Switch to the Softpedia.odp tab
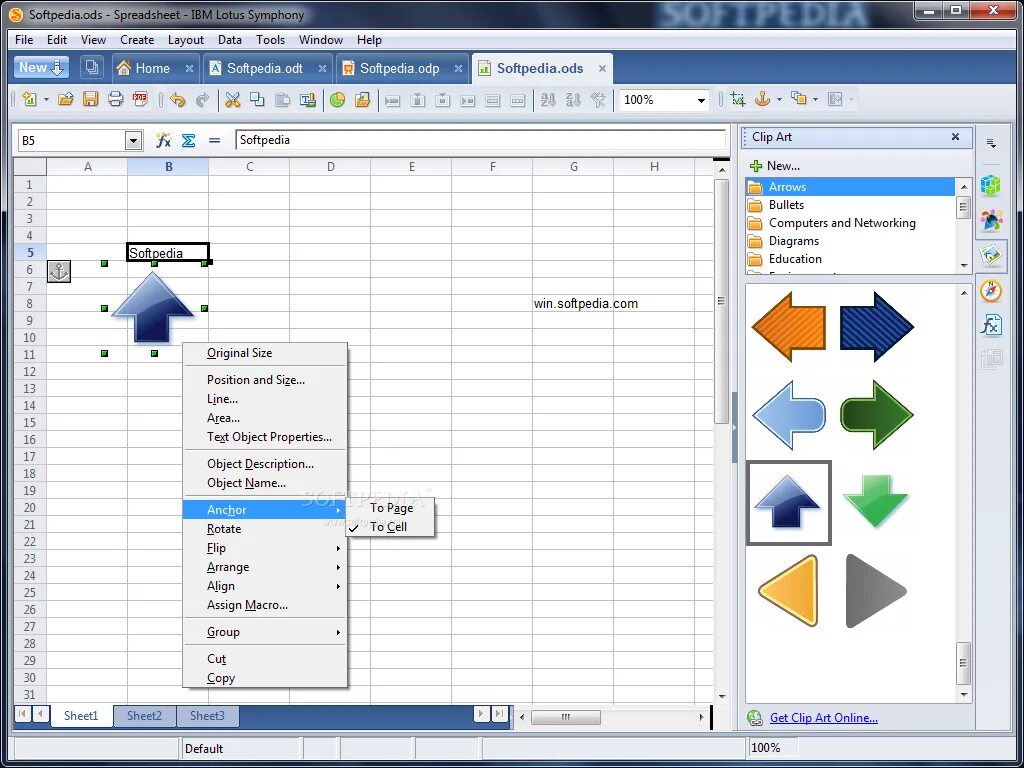The height and width of the screenshot is (768, 1024). pyautogui.click(x=400, y=69)
